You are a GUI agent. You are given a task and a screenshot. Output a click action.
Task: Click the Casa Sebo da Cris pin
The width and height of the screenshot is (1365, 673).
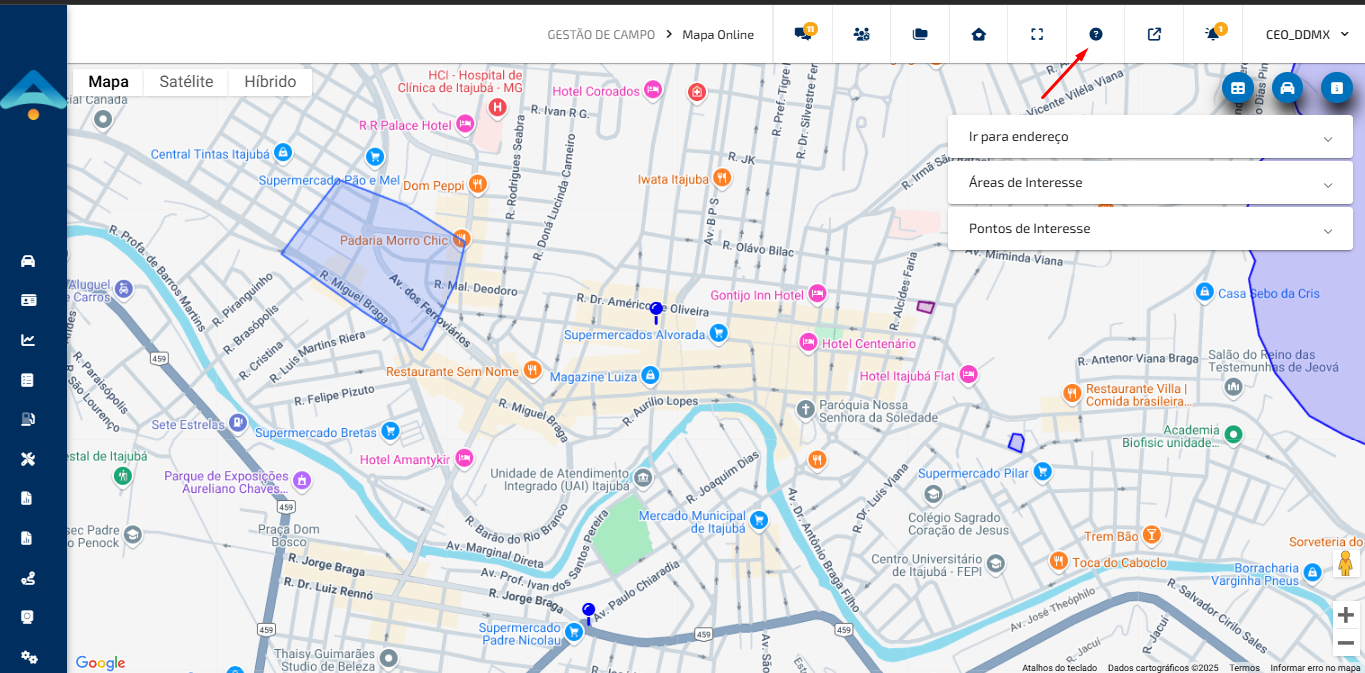1205,291
